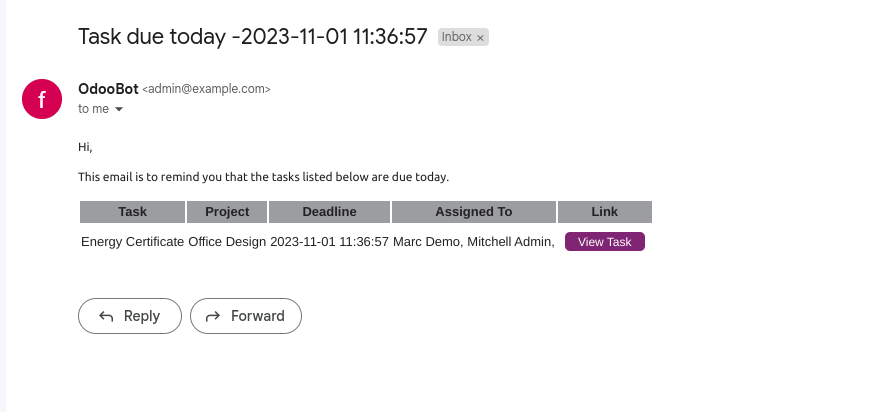Click the Deadline column header
Viewport: 883px width, 412px height.
point(330,212)
